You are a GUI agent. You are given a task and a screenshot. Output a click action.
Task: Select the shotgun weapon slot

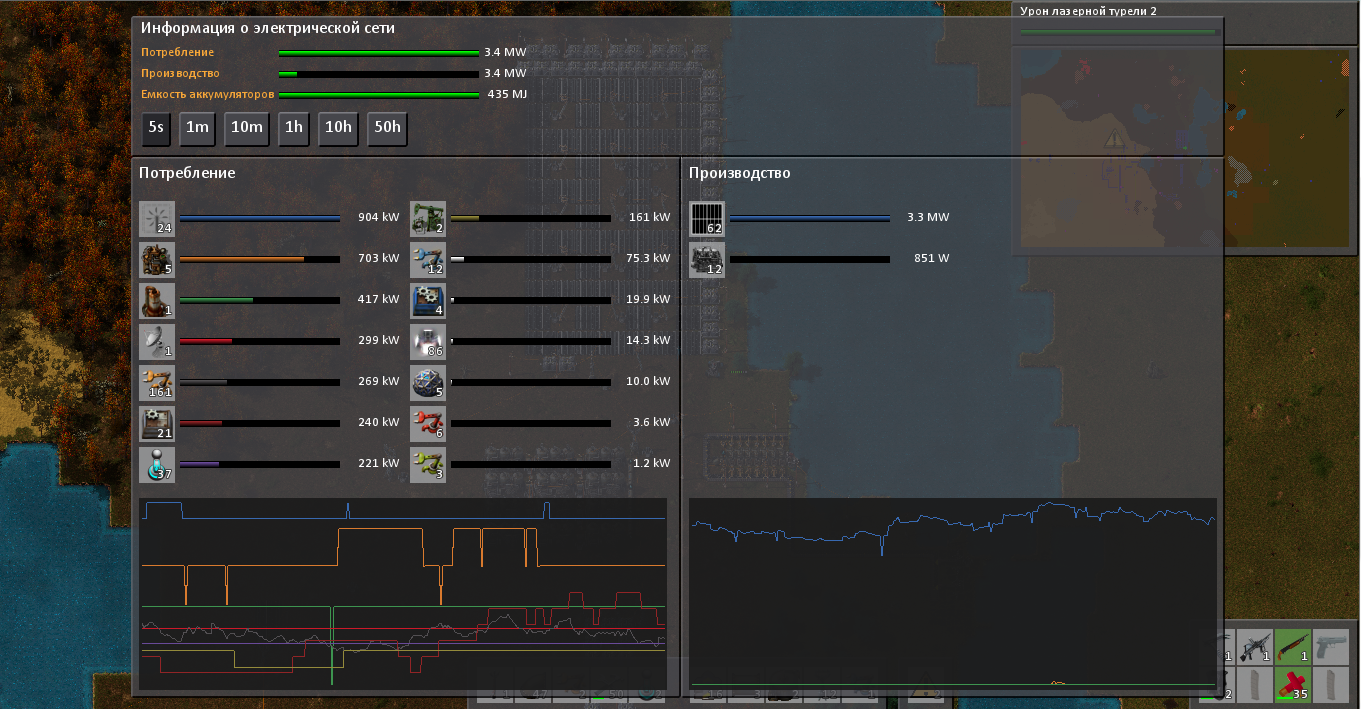tap(1293, 647)
